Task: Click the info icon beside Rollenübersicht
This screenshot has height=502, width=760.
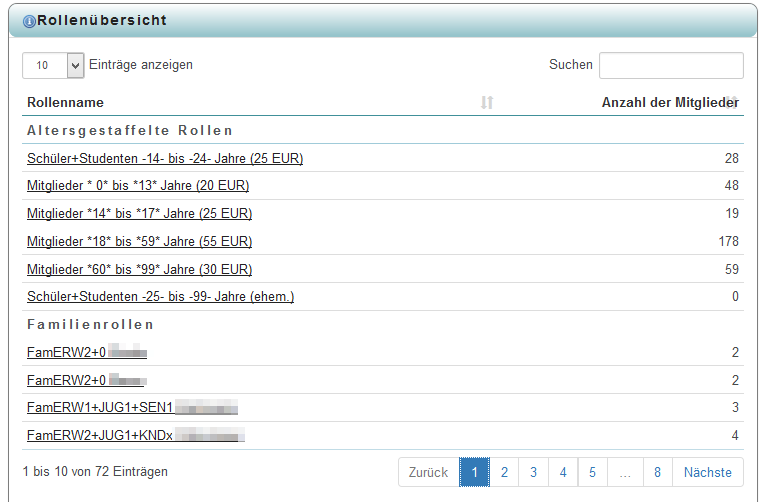Action: point(29,21)
